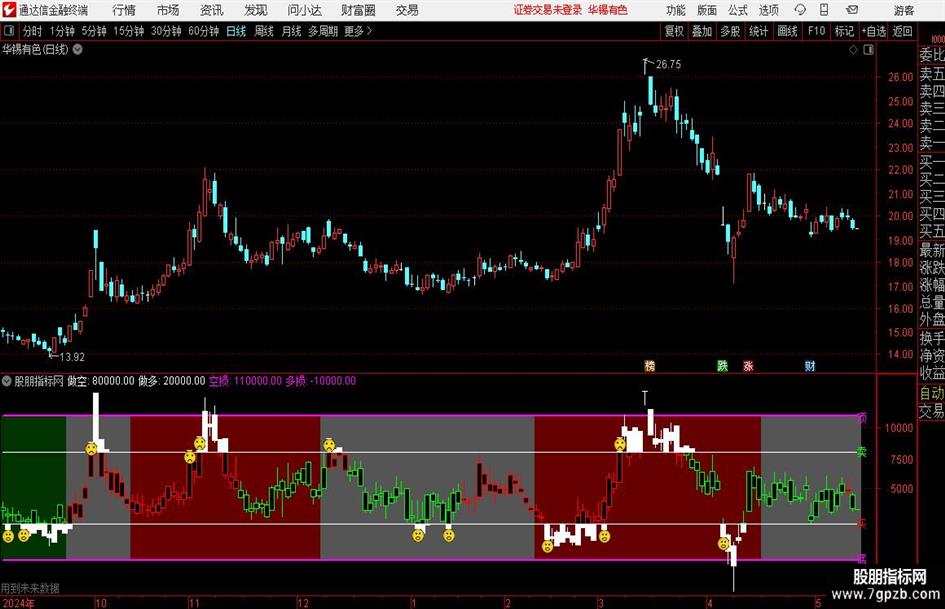The image size is (945, 609).
Task: Click the 做空: 80000.00 indicator value
Action: tap(101, 380)
